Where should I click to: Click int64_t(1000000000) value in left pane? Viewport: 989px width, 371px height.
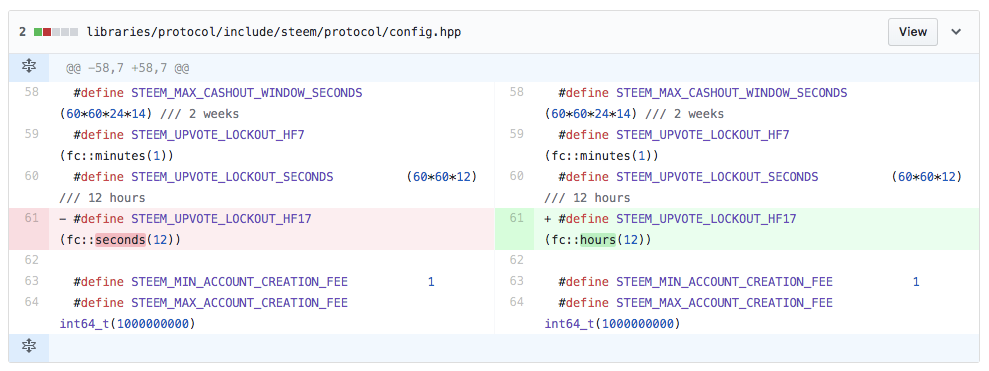pyautogui.click(x=127, y=324)
